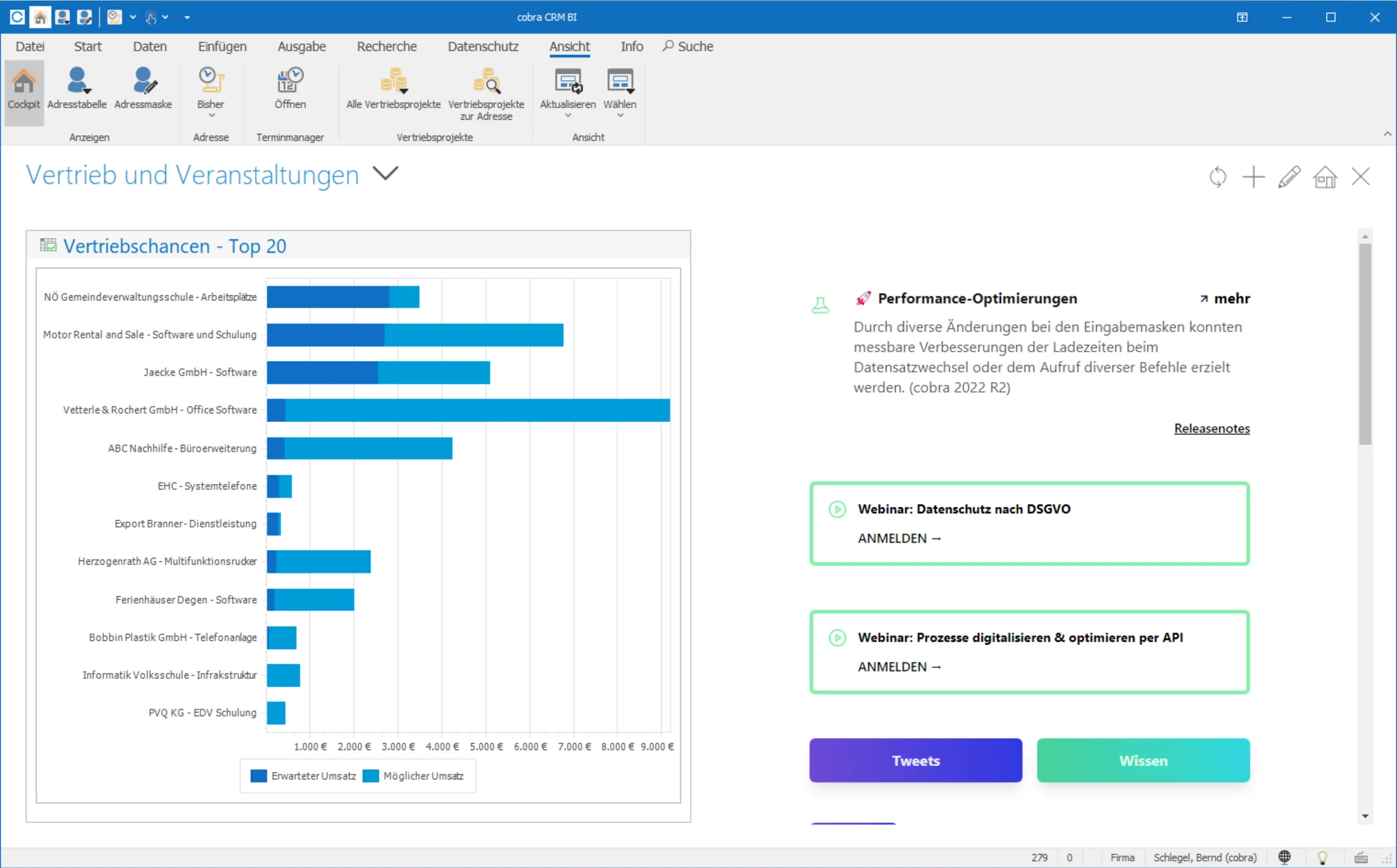Viewport: 1397px width, 868px height.
Task: Click the mehr link
Action: pos(1224,299)
